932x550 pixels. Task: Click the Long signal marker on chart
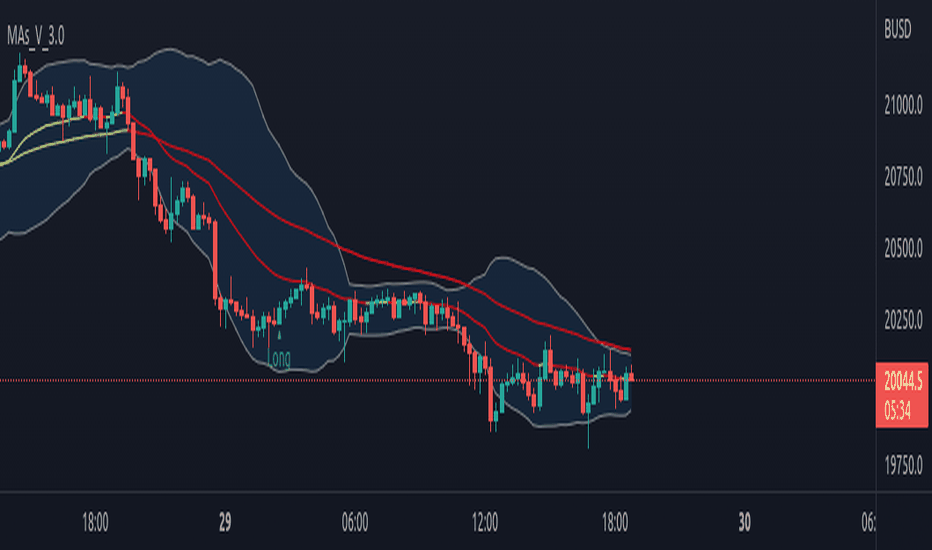tap(279, 359)
